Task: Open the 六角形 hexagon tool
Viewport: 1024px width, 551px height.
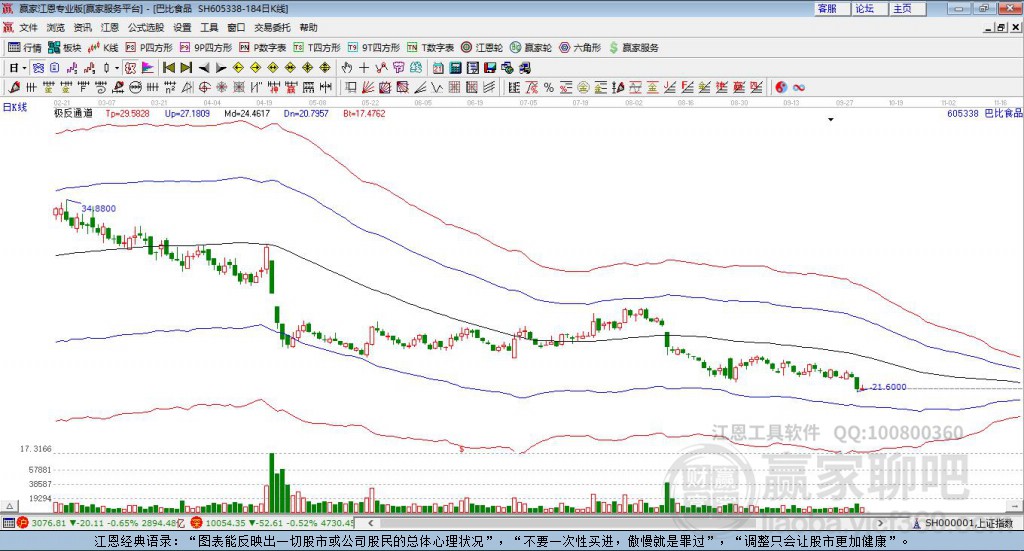Action: [x=580, y=48]
